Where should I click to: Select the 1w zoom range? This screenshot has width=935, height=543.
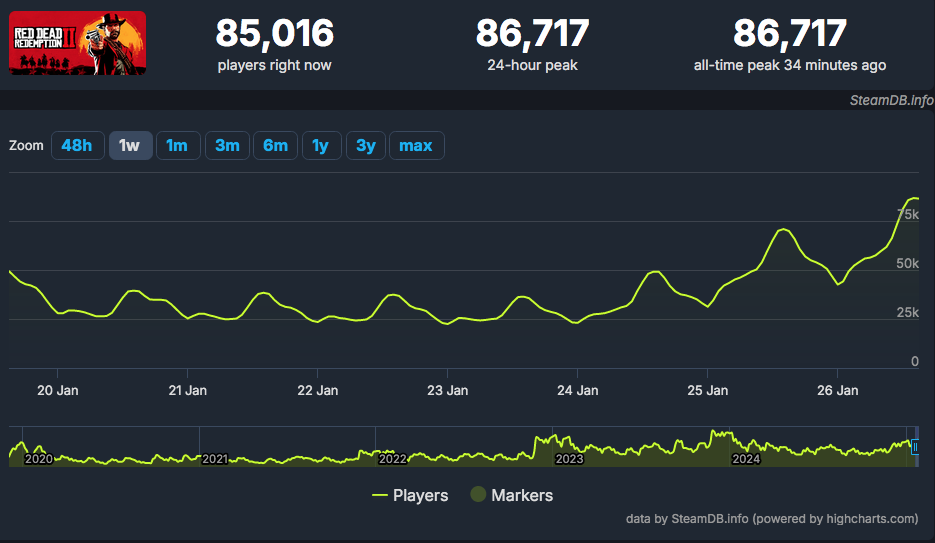[x=130, y=145]
